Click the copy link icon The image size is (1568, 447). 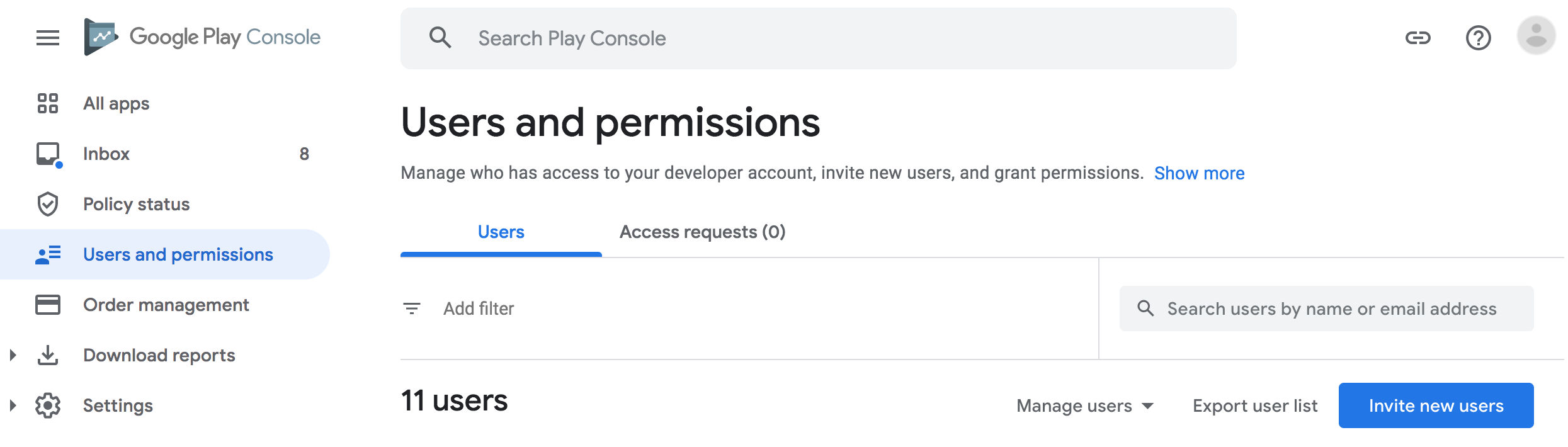pos(1418,38)
